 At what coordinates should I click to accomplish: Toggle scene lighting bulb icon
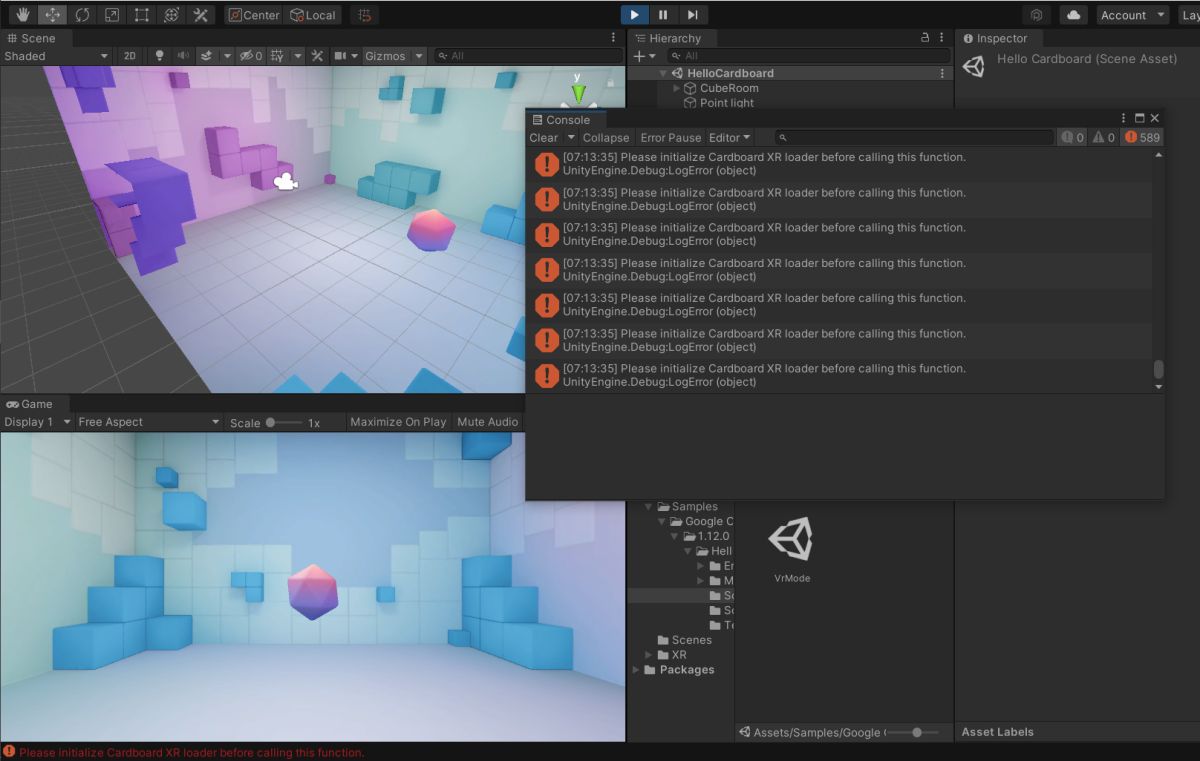160,56
